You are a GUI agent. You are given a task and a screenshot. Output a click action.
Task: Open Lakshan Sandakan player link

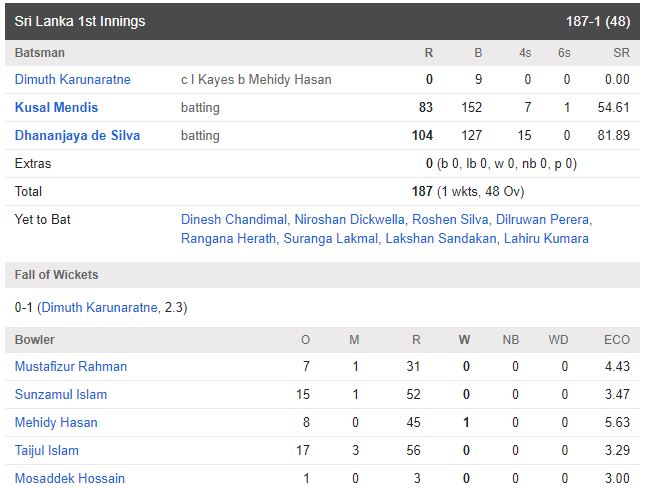coord(441,238)
